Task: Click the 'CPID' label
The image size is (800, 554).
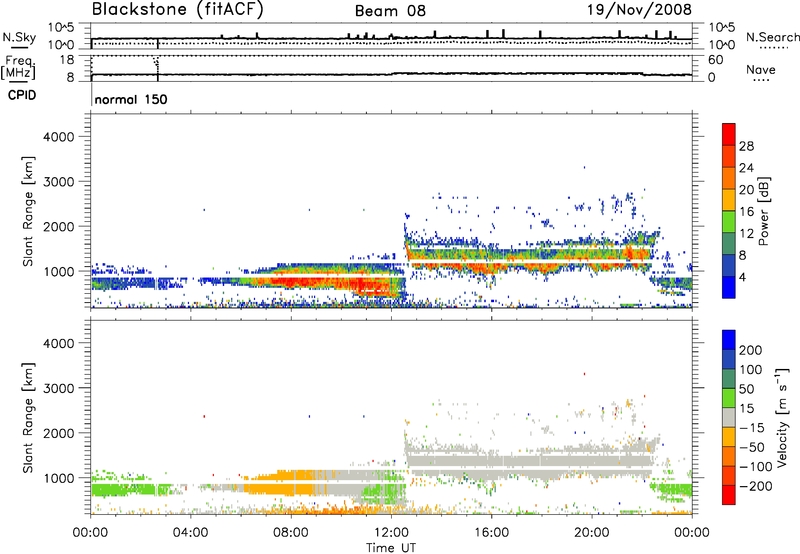Action: pos(22,95)
